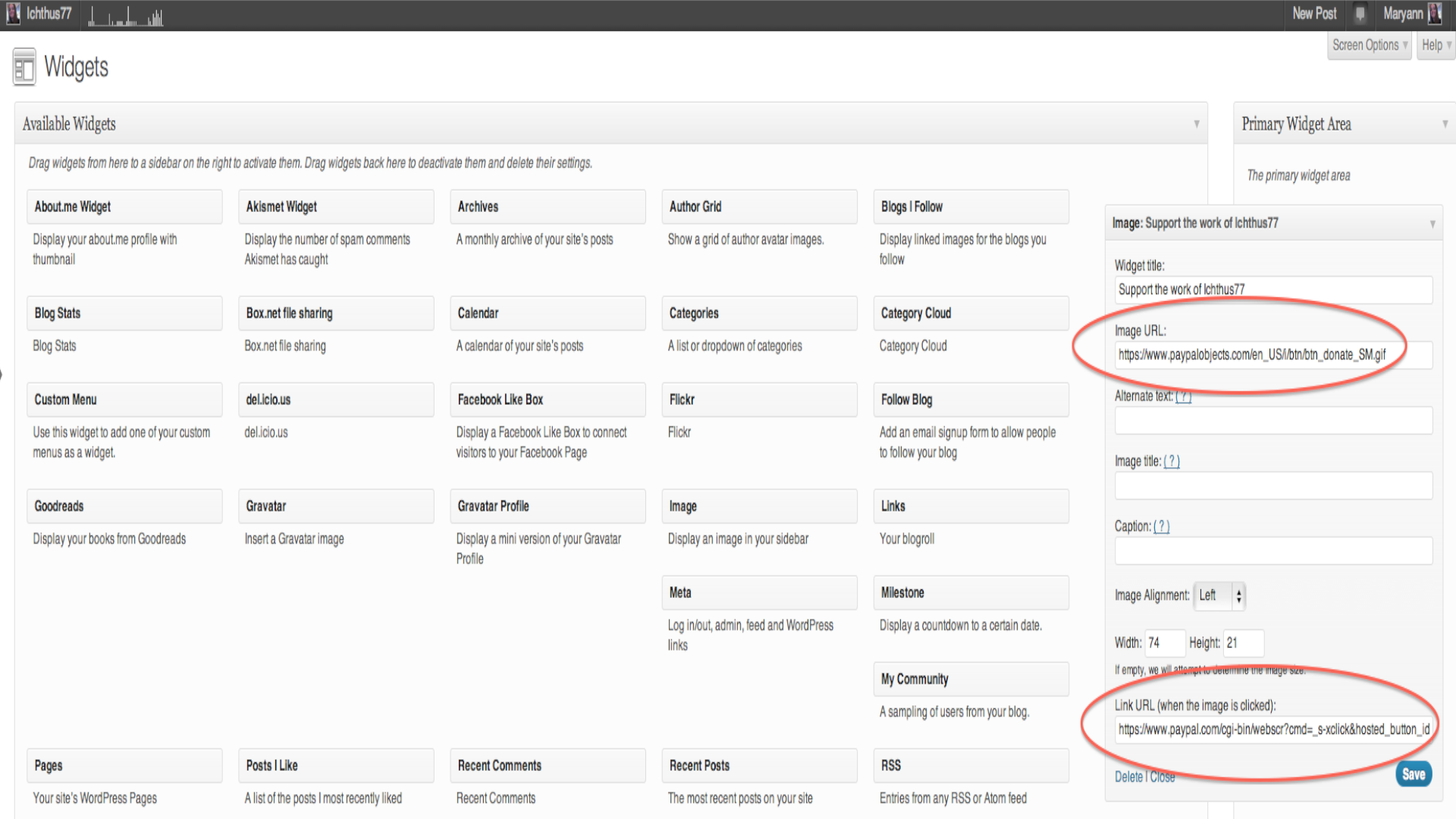Click the Alternate text help question mark
Screen dimensions: 1456x819
pos(1183,396)
